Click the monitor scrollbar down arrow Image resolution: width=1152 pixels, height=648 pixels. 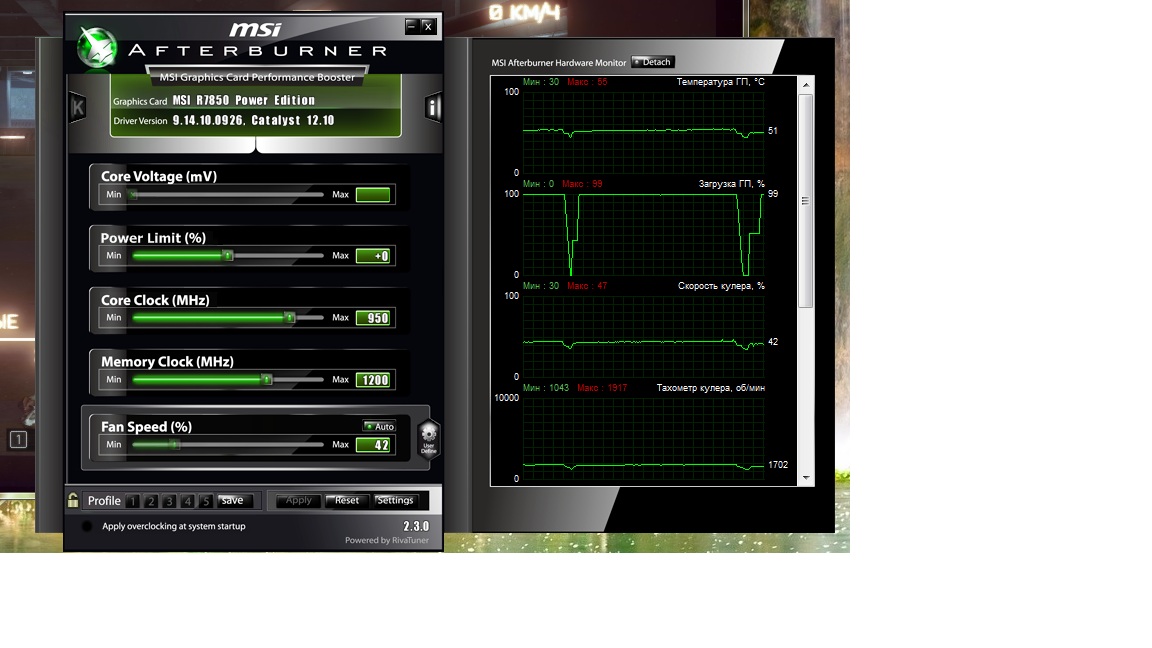click(x=806, y=478)
